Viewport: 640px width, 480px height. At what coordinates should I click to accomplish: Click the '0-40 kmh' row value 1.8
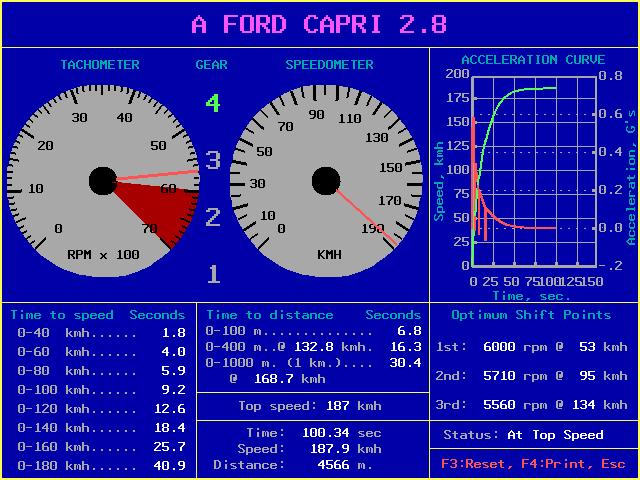pyautogui.click(x=174, y=333)
